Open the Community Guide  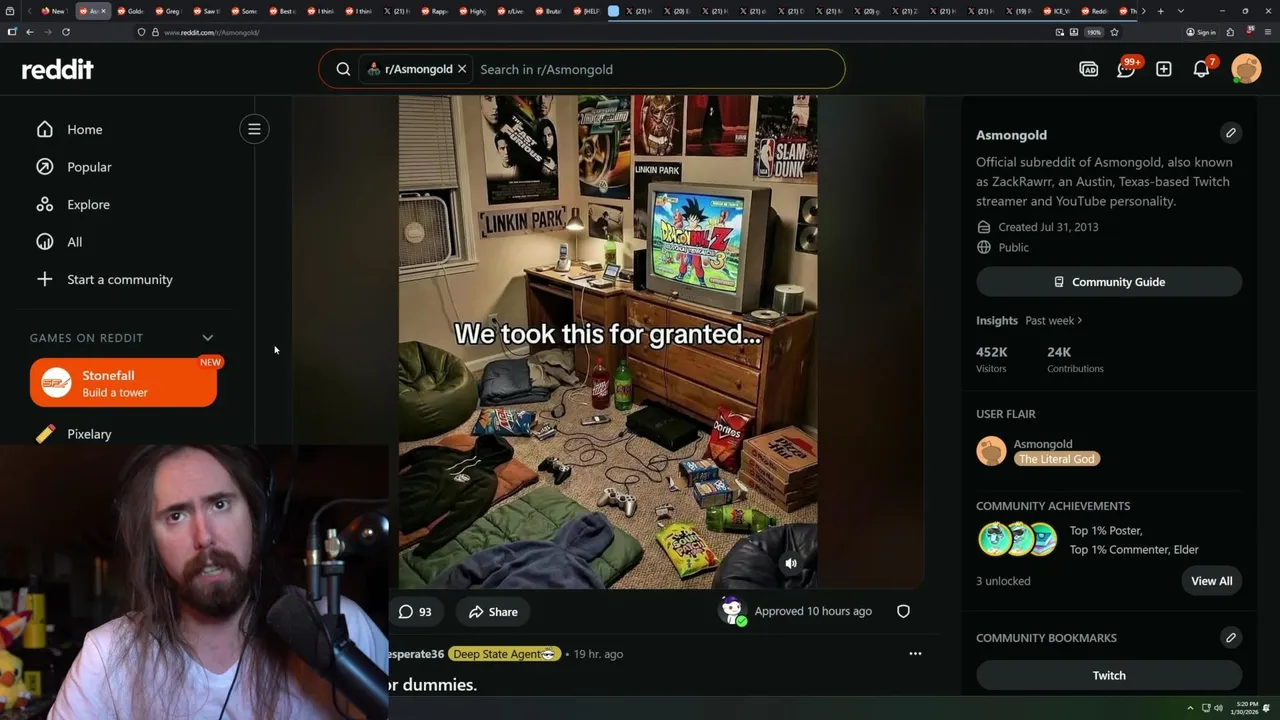click(x=1109, y=282)
